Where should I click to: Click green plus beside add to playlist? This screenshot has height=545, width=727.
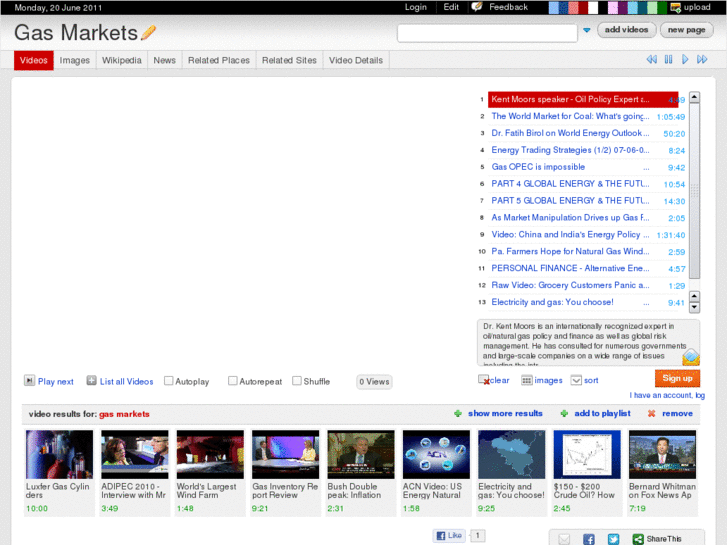click(564, 413)
